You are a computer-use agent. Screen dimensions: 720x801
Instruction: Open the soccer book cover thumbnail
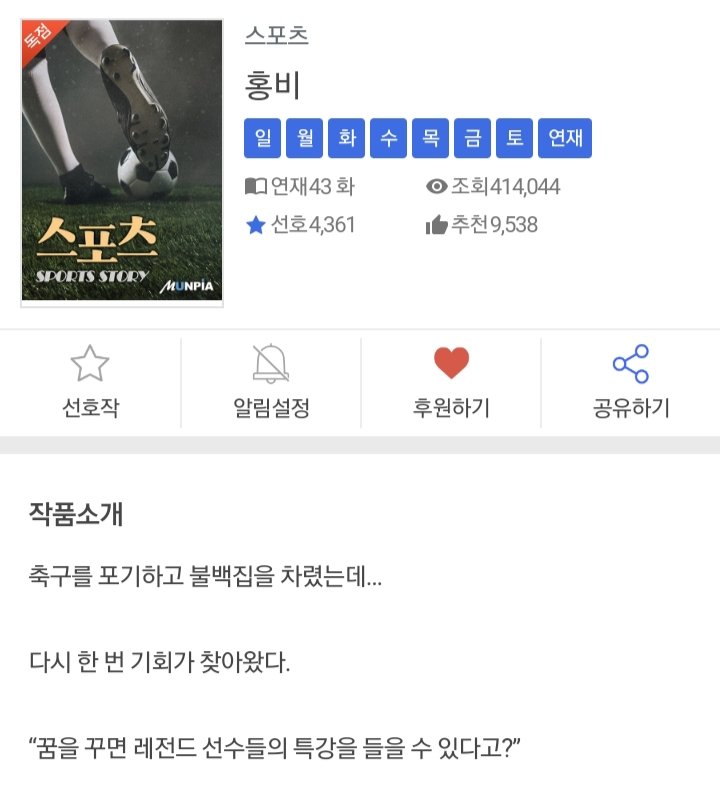click(x=122, y=163)
